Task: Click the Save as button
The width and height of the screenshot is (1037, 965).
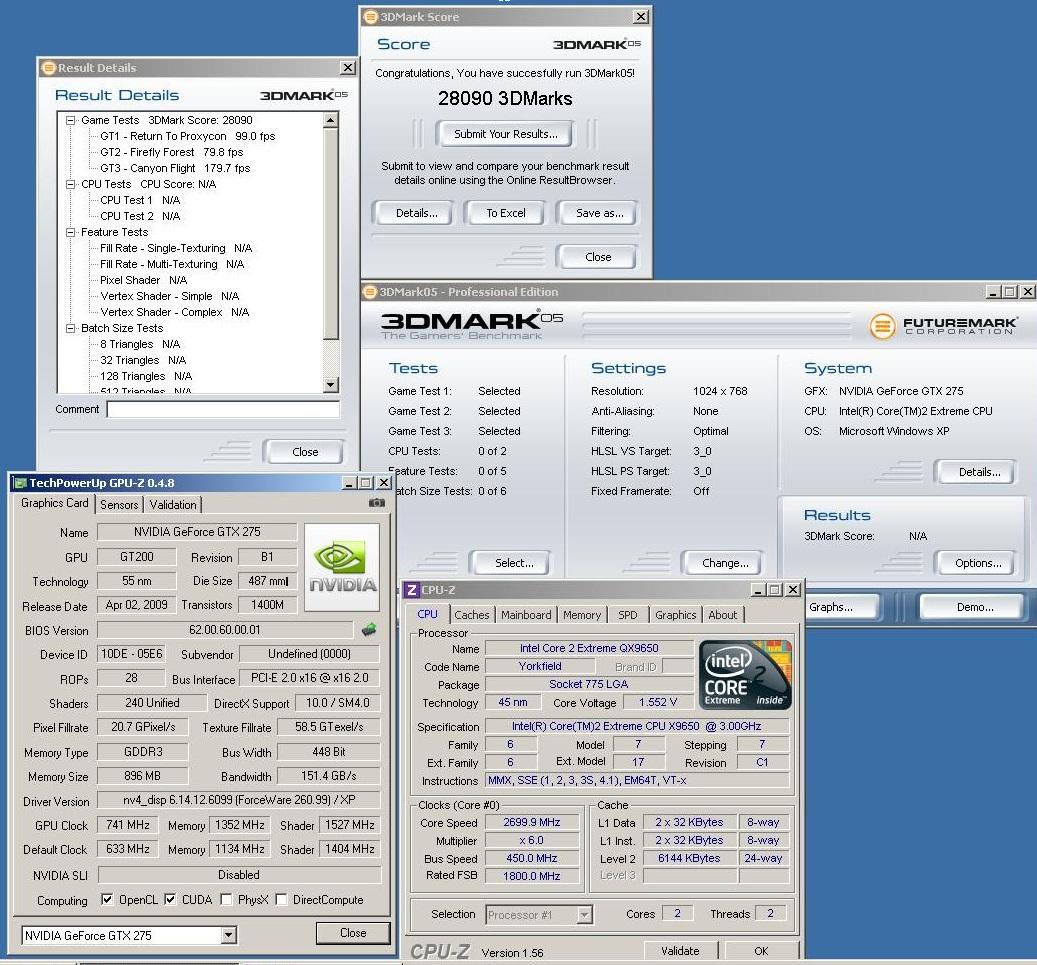Action: 599,213
